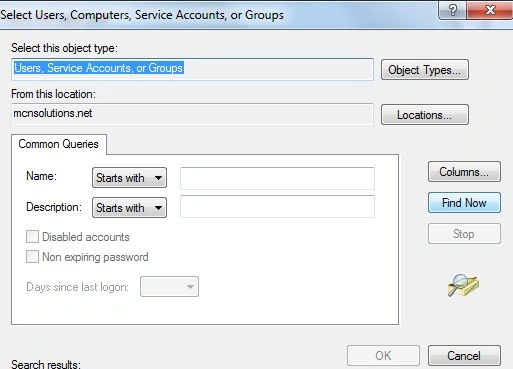Click the Search results label
Viewport: 513px width, 369px height.
tap(46, 364)
